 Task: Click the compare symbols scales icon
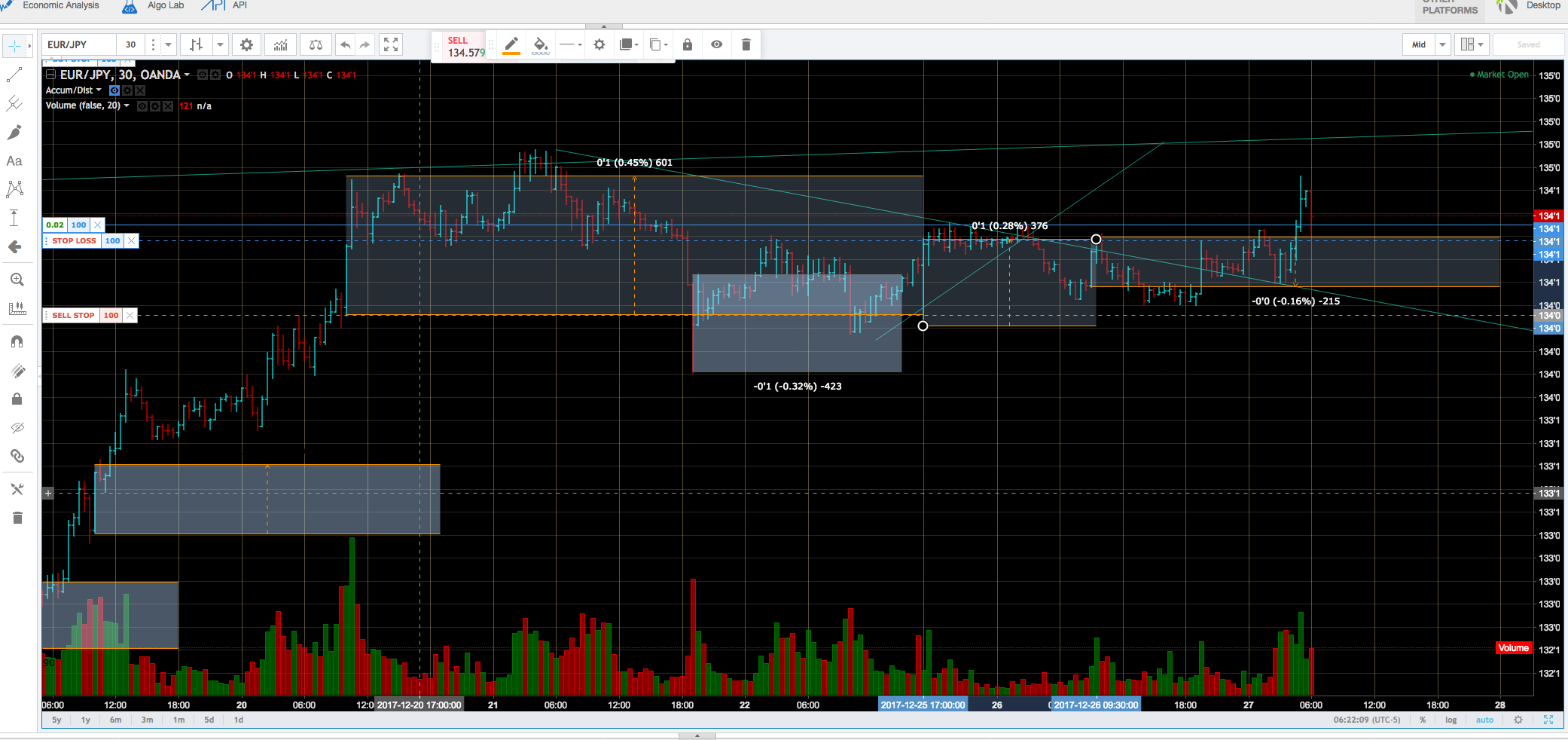(x=316, y=45)
